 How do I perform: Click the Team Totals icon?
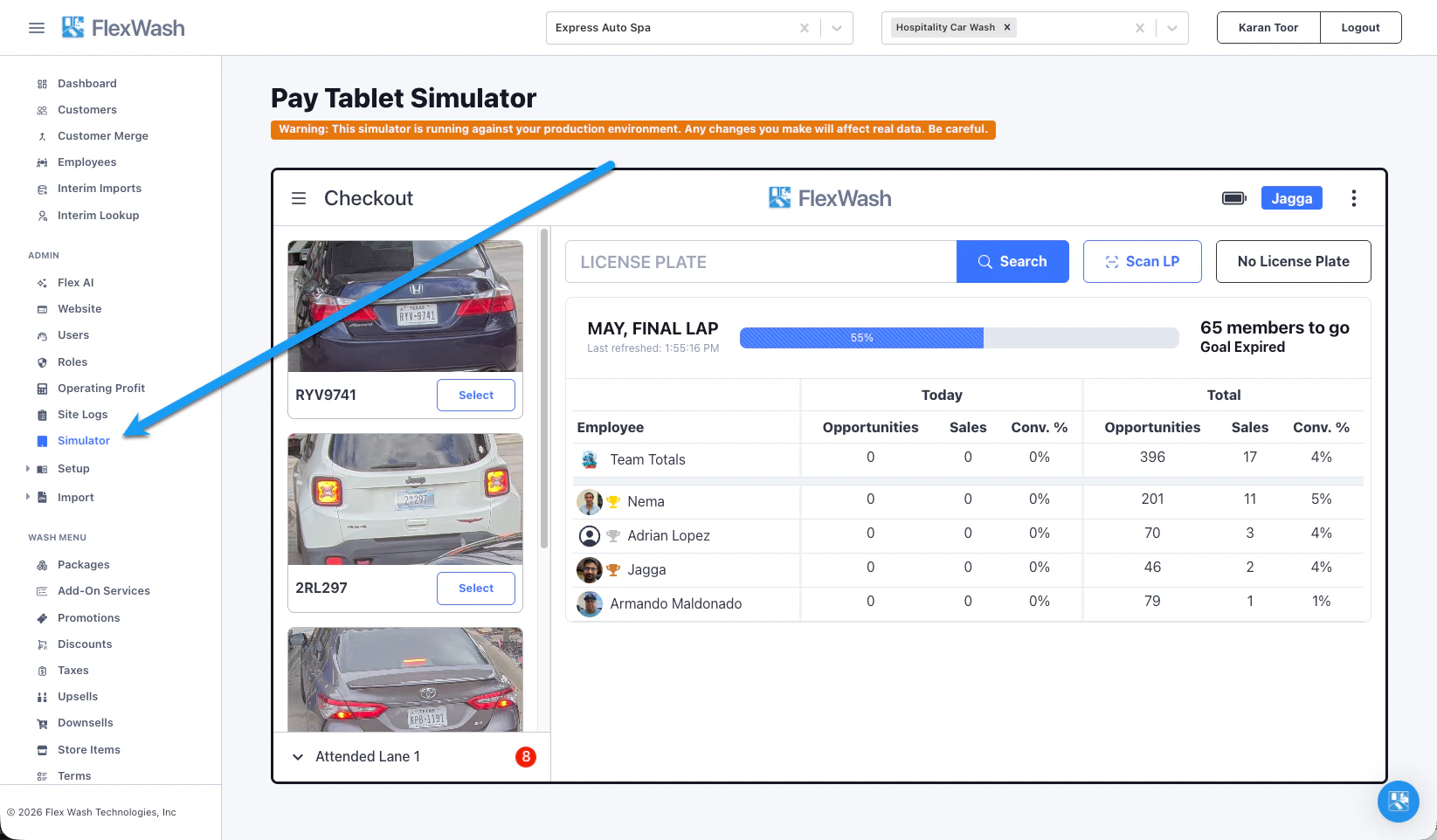click(590, 459)
